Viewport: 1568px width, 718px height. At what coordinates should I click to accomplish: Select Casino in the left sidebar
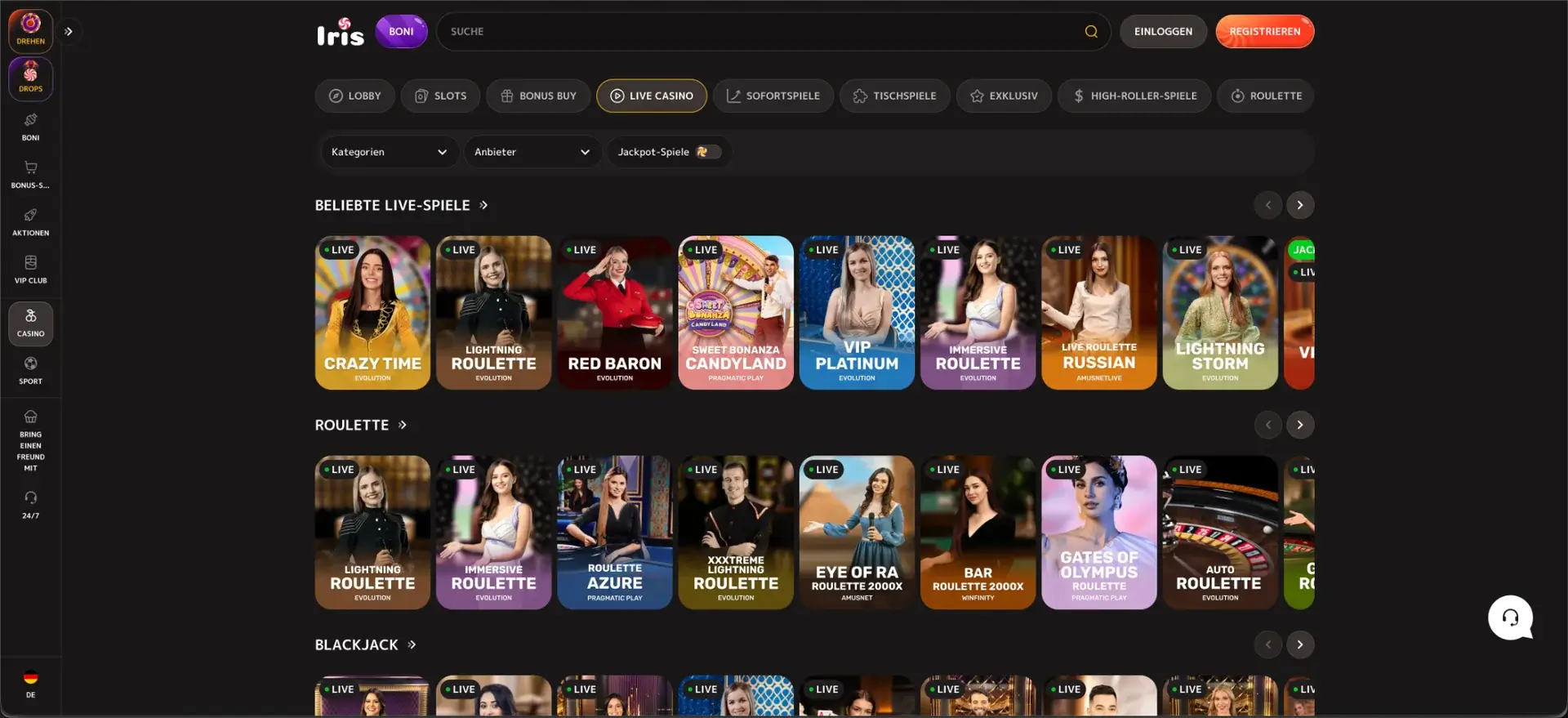30,323
